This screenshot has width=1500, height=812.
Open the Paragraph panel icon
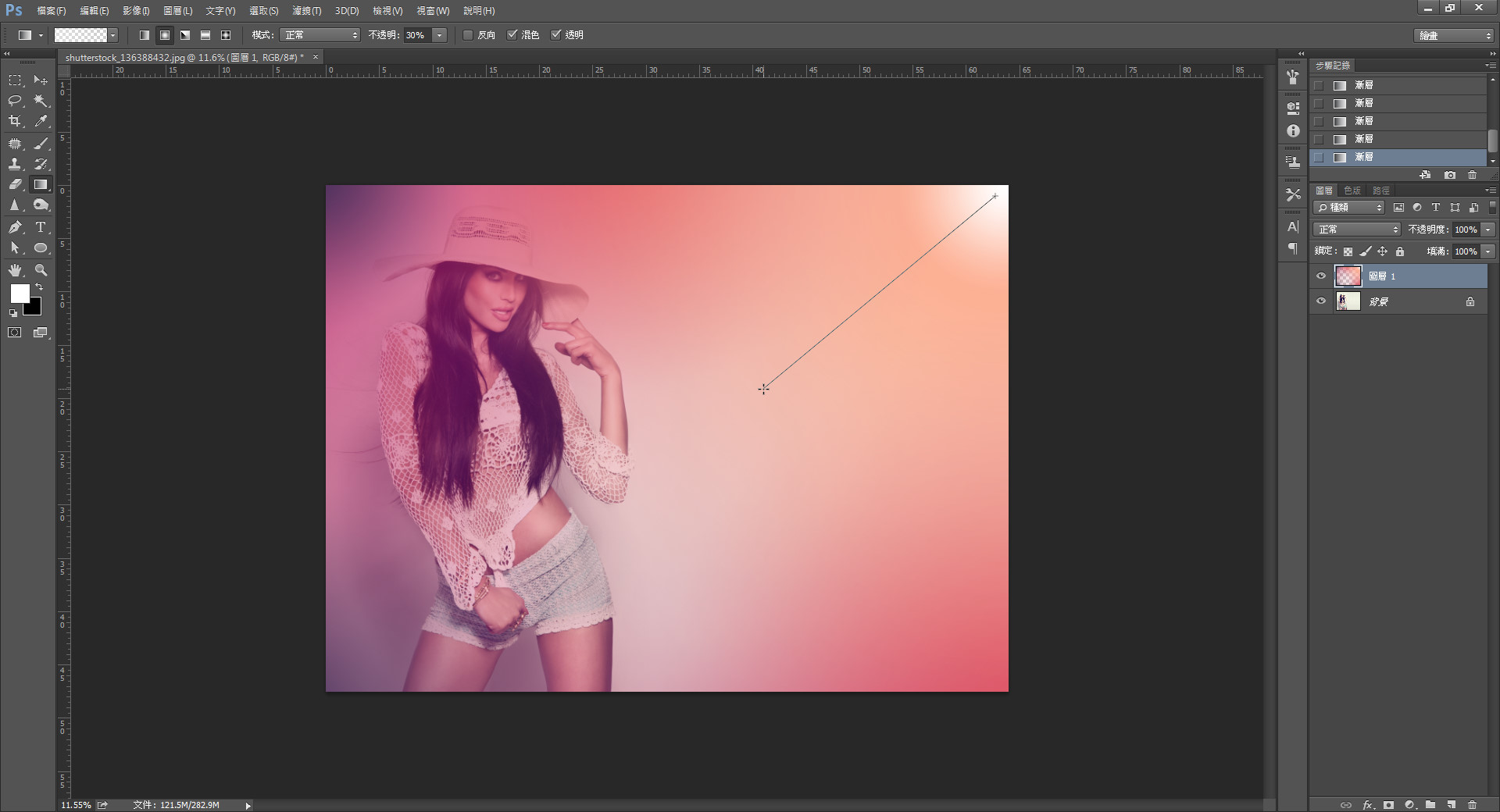(1293, 248)
